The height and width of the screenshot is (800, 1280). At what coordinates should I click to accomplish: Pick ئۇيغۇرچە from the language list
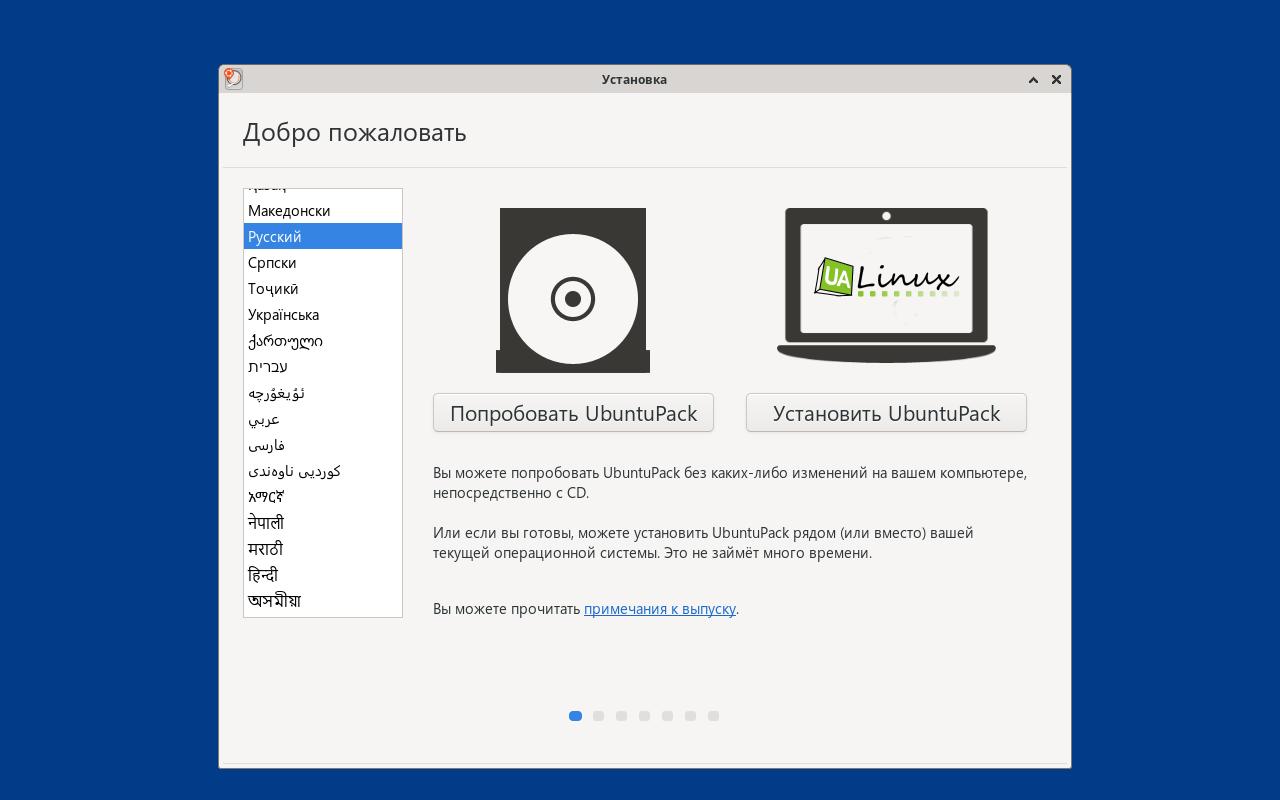tap(323, 393)
